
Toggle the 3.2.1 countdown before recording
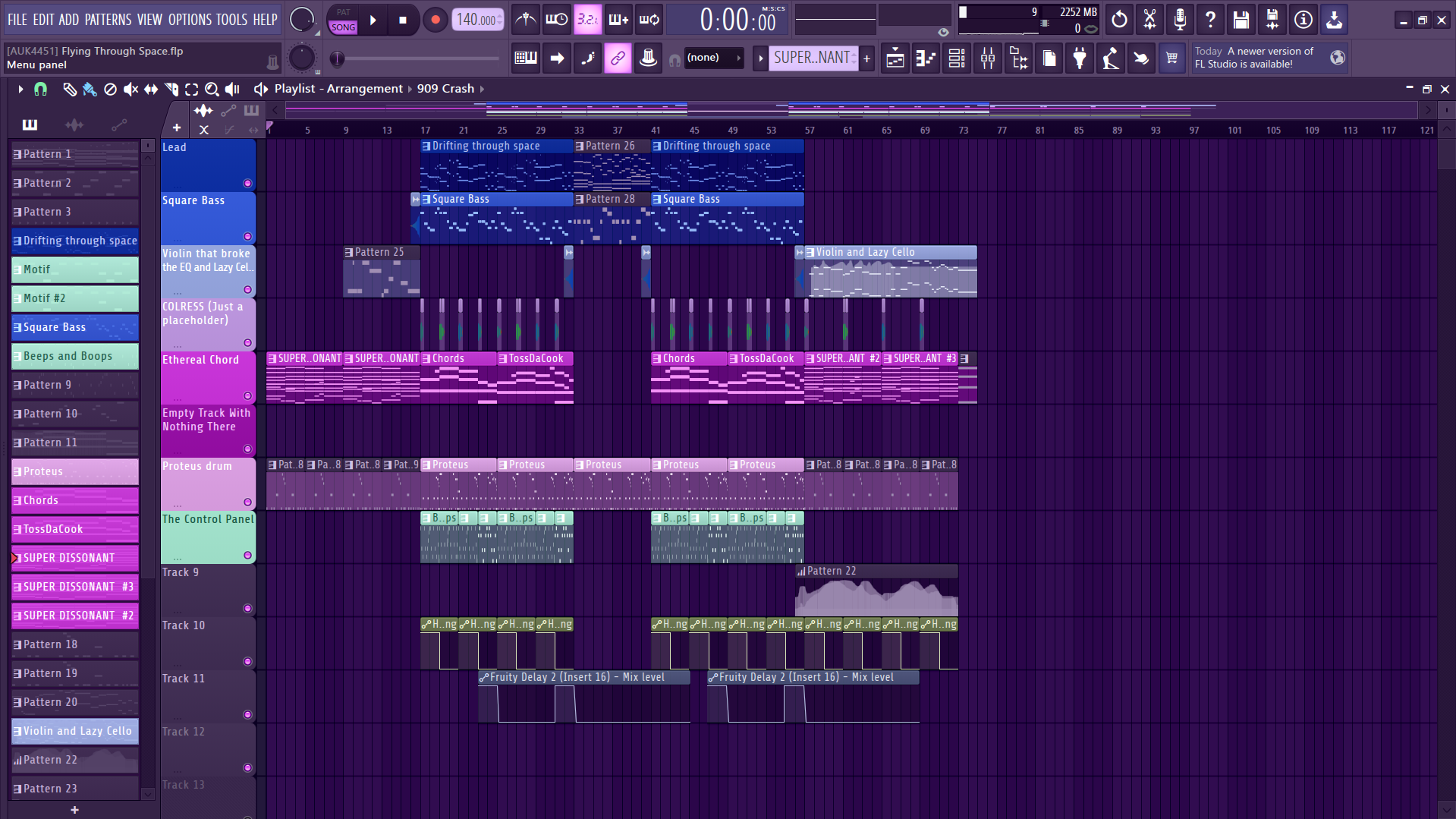(587, 20)
